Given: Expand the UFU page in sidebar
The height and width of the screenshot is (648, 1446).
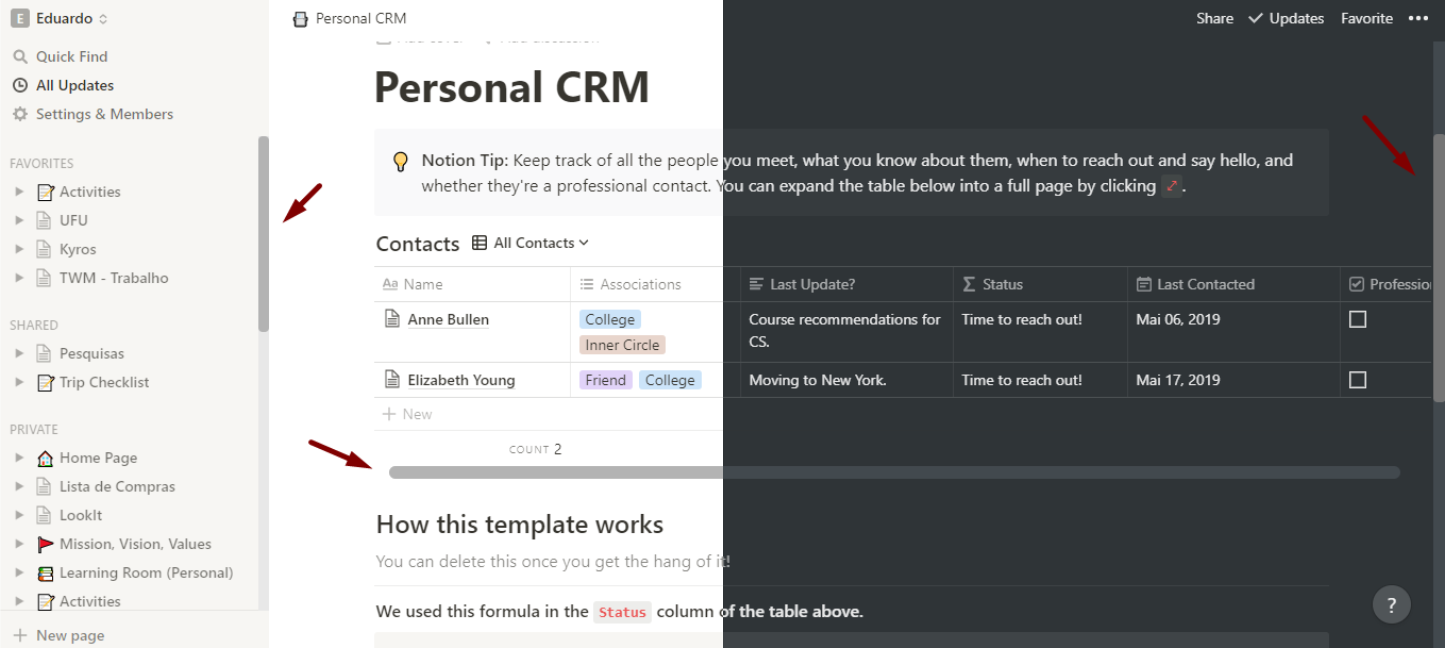Looking at the screenshot, I should (x=19, y=220).
